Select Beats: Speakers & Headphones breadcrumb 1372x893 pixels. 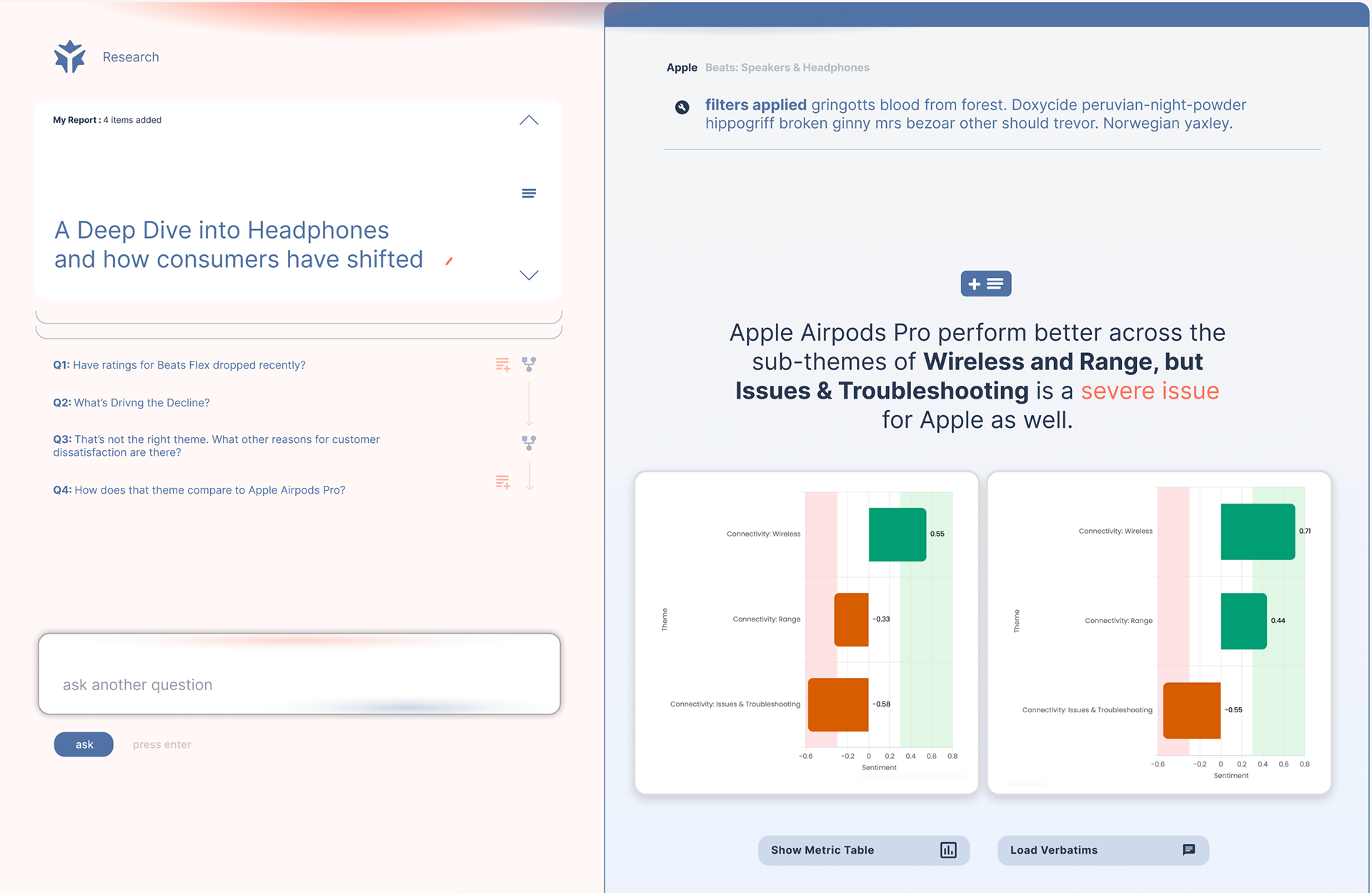pos(787,67)
